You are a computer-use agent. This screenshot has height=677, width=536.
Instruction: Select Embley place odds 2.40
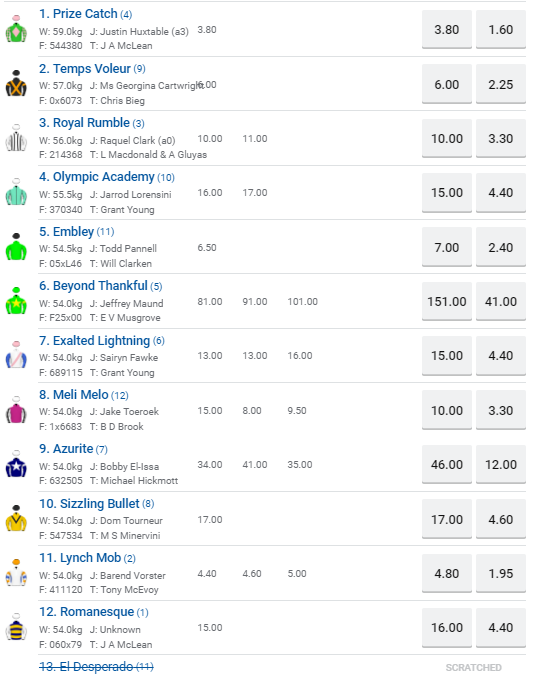pos(501,247)
